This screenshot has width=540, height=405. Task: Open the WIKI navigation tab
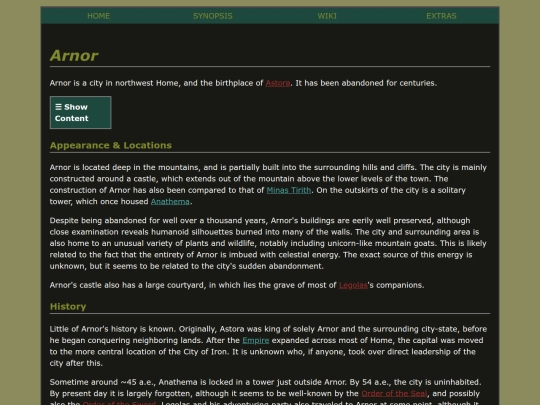click(x=327, y=16)
